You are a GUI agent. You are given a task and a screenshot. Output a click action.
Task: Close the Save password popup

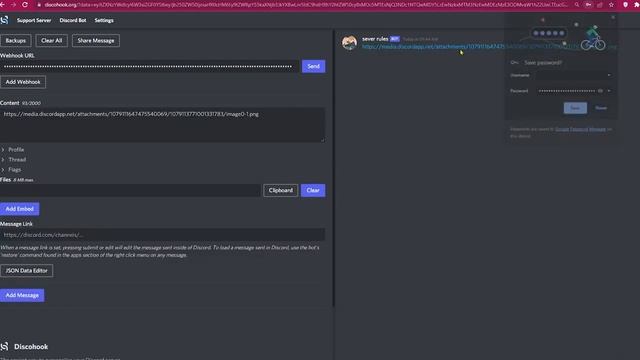point(613,18)
